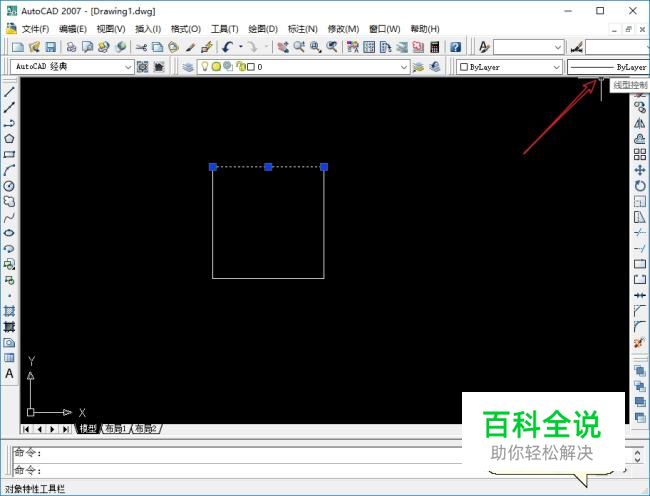Viewport: 650px width, 496px height.
Task: Select the Spline curve tool
Action: (x=9, y=217)
